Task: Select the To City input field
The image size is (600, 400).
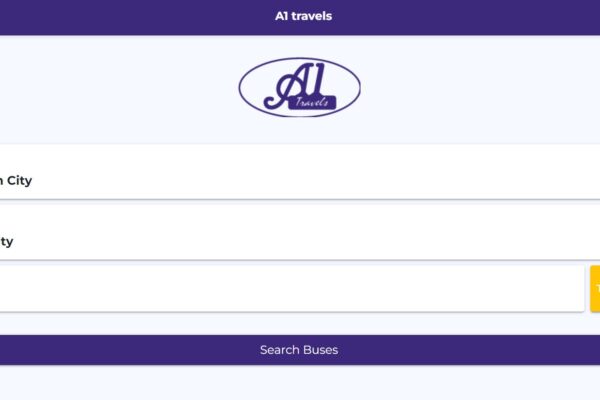Action: tap(300, 233)
